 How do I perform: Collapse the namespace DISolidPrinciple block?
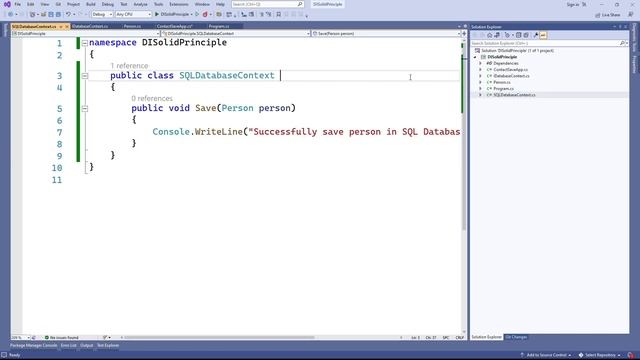pyautogui.click(x=84, y=43)
